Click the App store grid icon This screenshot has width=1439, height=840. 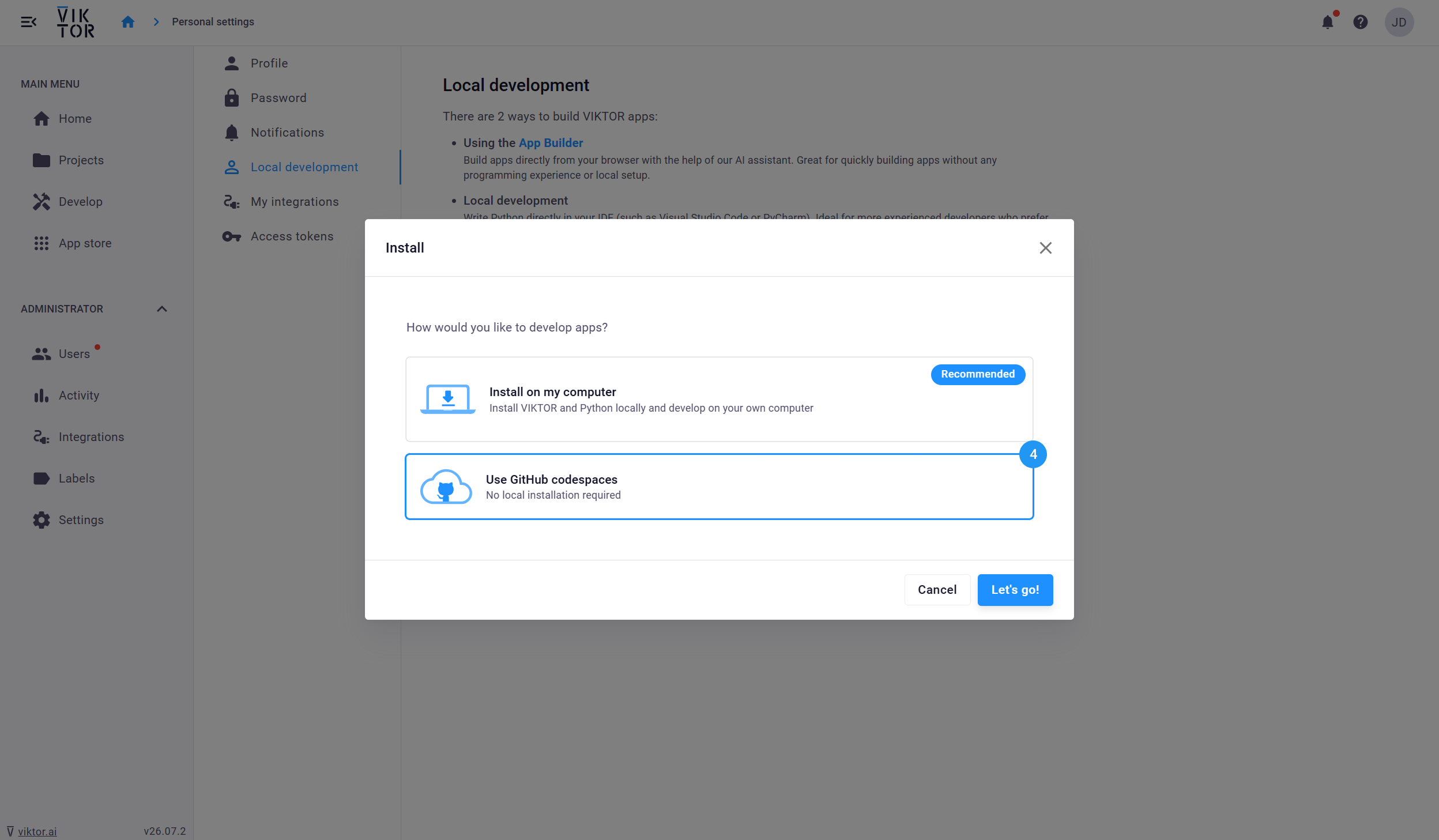pos(42,243)
